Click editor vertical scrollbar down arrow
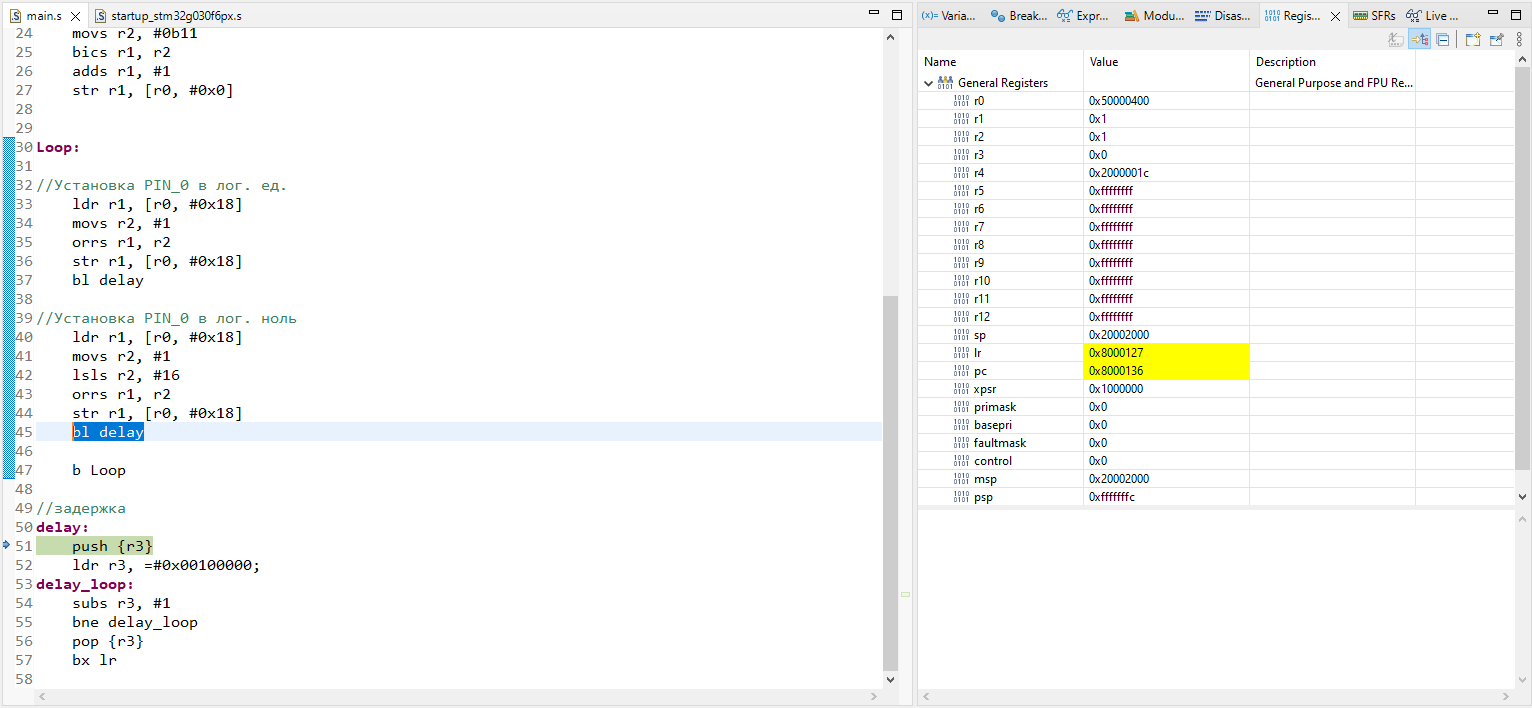1532x708 pixels. 891,679
